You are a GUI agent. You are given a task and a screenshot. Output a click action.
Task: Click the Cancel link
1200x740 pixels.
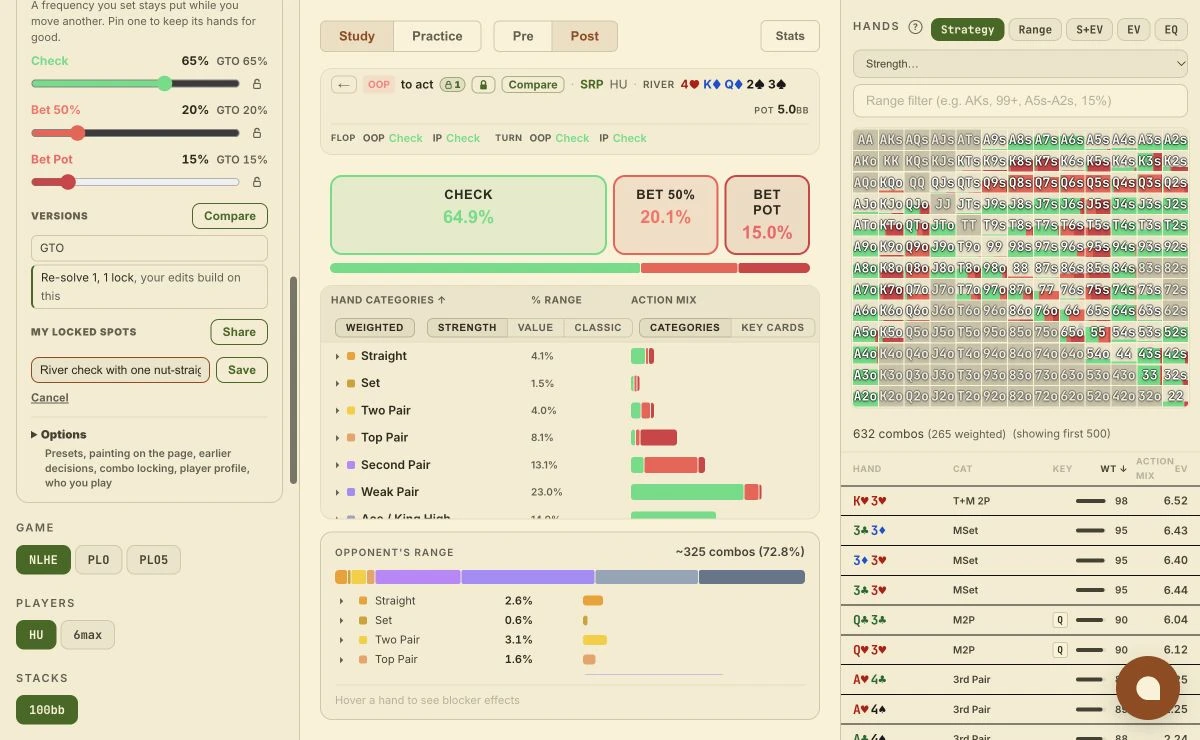[50, 398]
